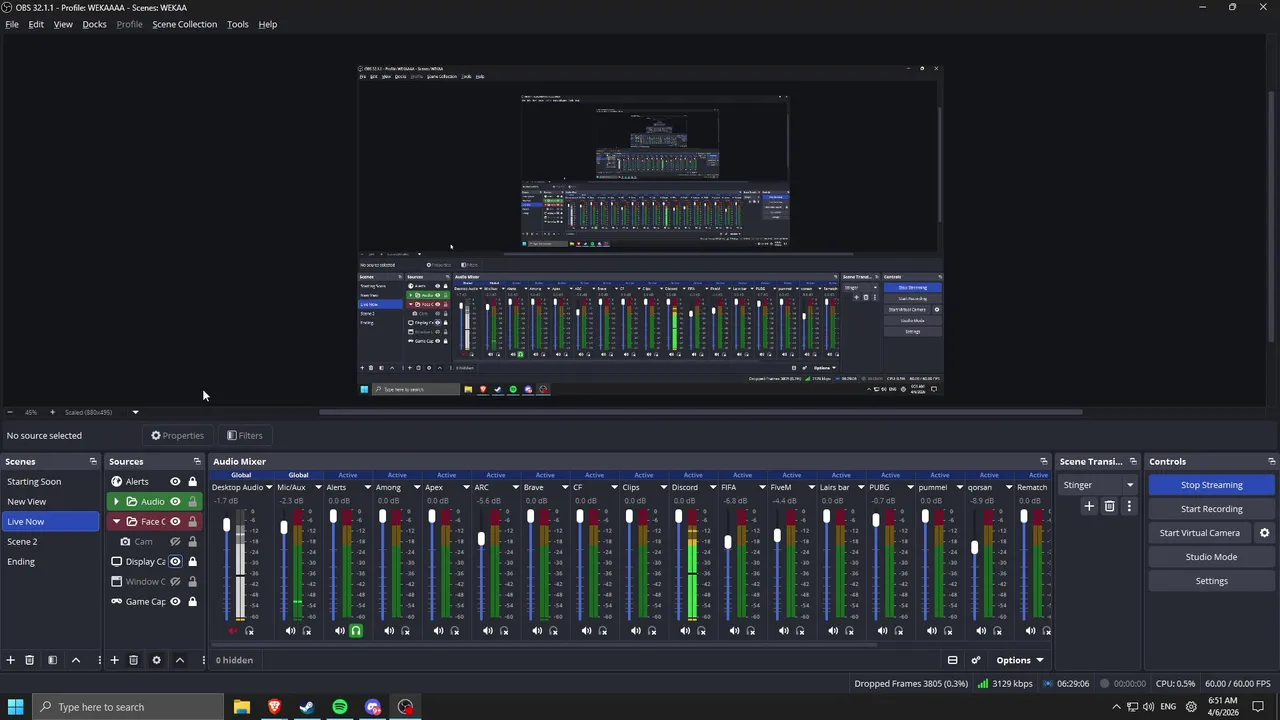Viewport: 1280px width, 720px height.
Task: Open scene filters icon in Scenes toolbar
Action: [52, 660]
